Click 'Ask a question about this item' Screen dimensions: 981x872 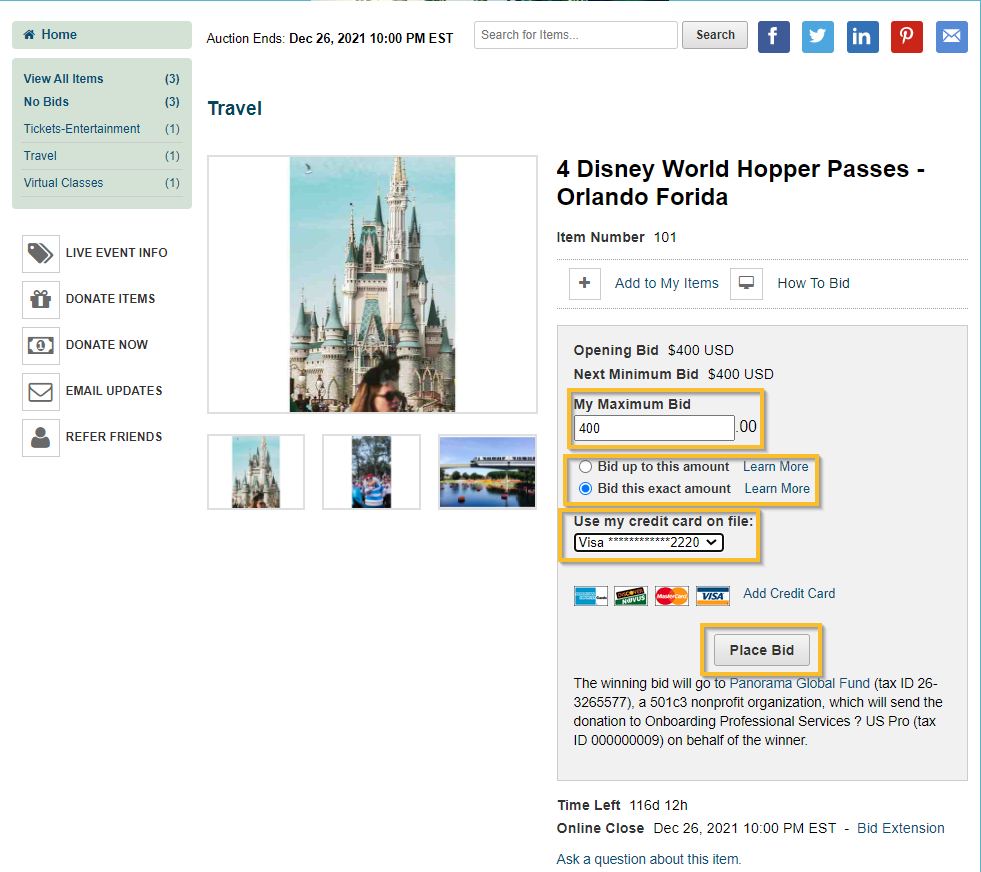coord(649,859)
